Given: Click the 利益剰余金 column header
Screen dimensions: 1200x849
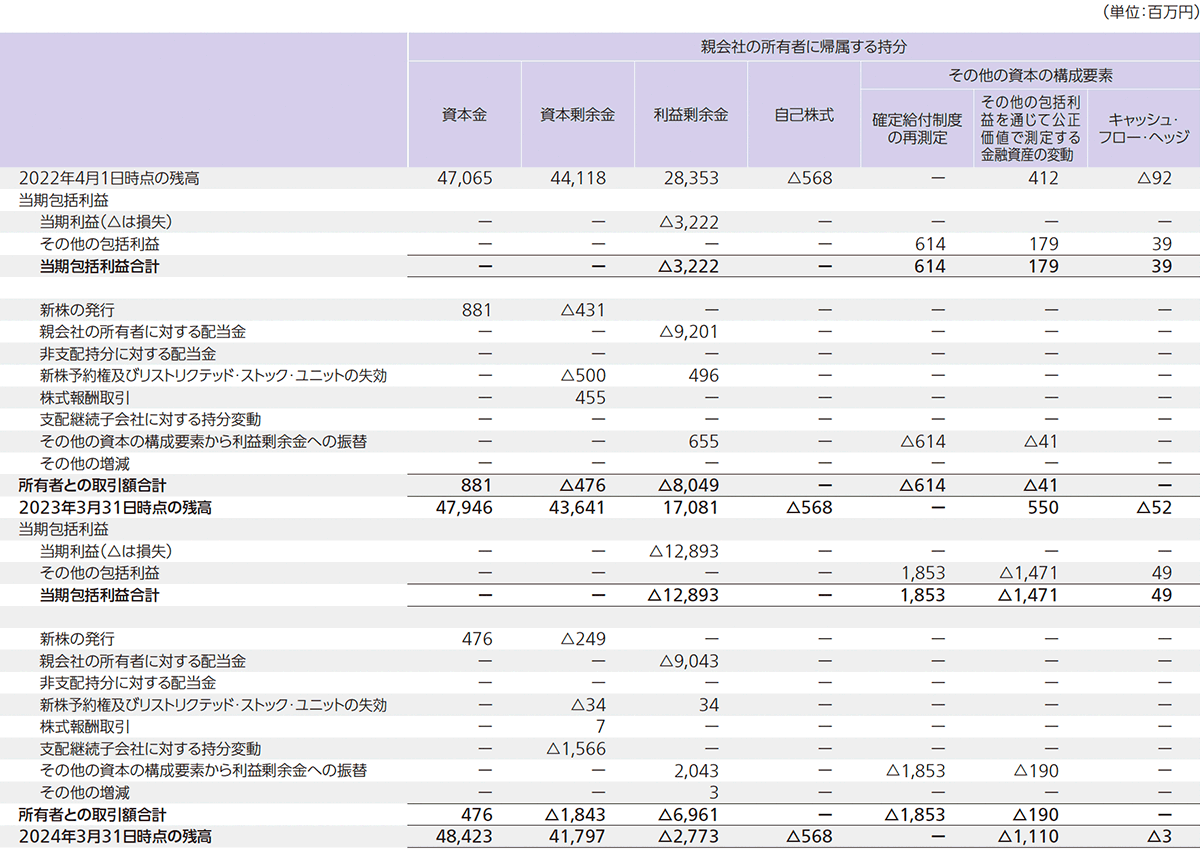Looking at the screenshot, I should tap(690, 115).
